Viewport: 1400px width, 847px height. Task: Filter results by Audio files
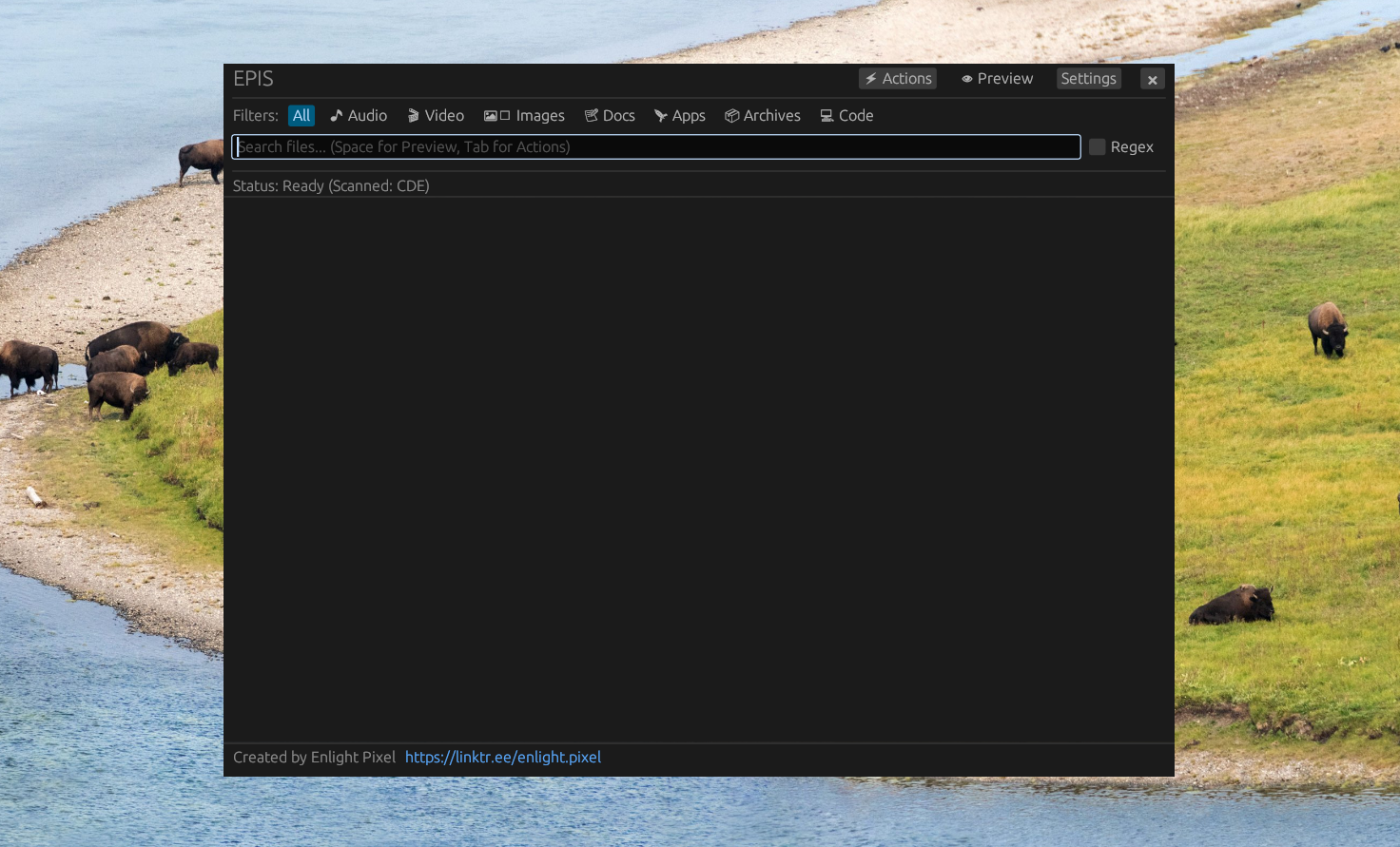pyautogui.click(x=359, y=116)
